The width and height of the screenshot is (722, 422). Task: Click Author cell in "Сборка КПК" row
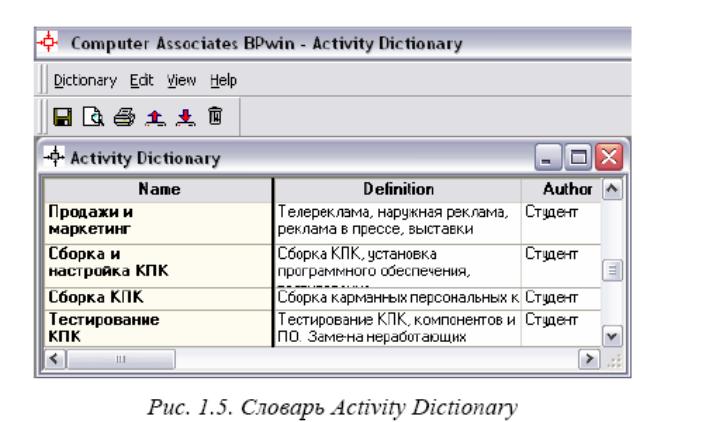coord(561,299)
